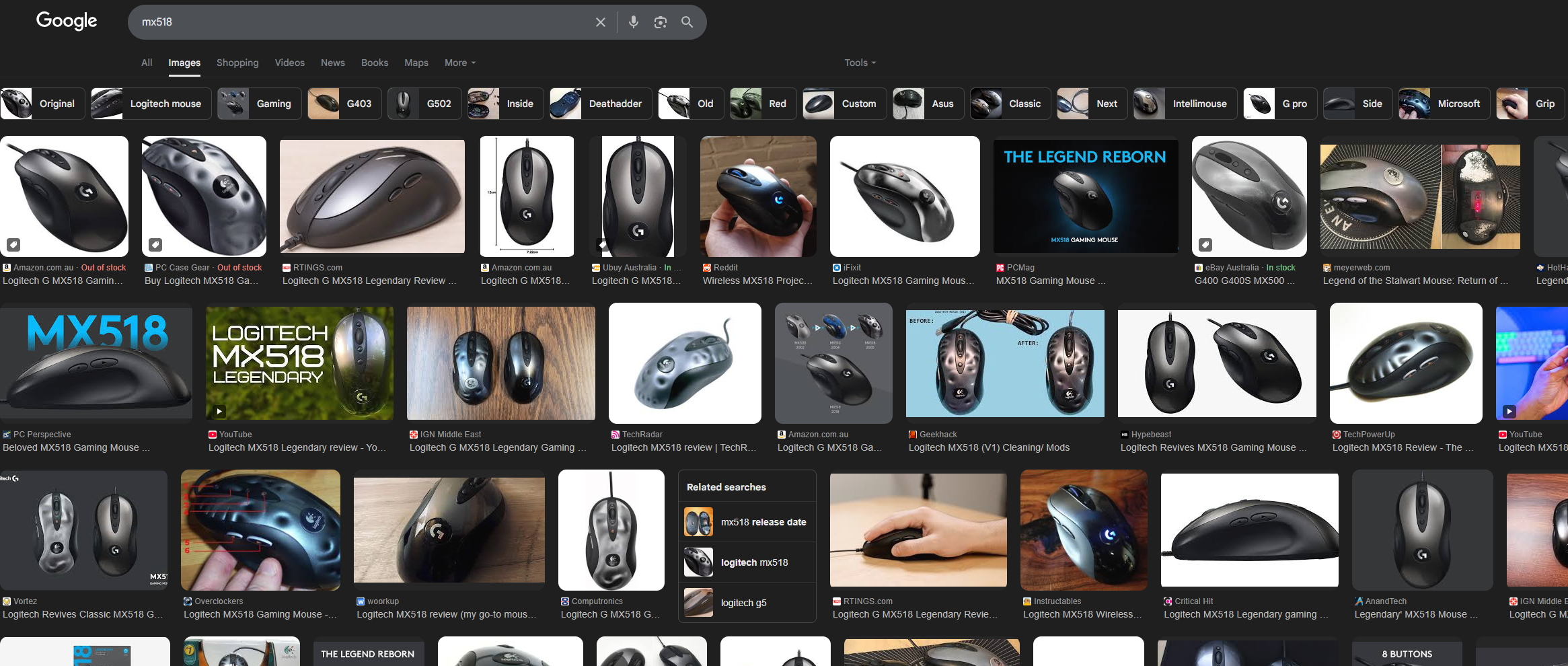Screen dimensions: 1568x666
Task: Switch to the Videos tab
Action: 289,63
